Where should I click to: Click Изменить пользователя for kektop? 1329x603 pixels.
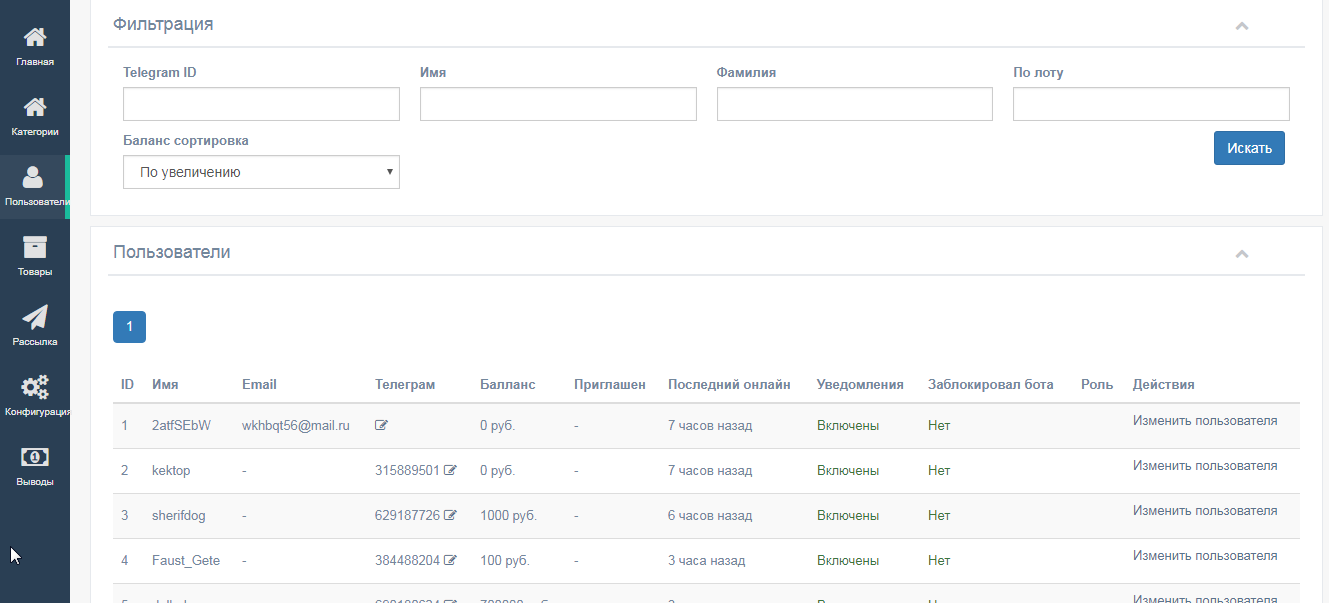click(x=1205, y=465)
